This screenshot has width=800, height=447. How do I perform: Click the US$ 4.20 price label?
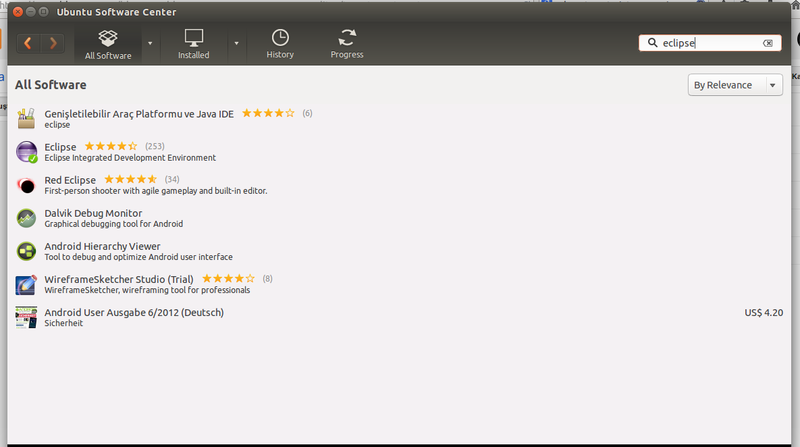tap(764, 313)
